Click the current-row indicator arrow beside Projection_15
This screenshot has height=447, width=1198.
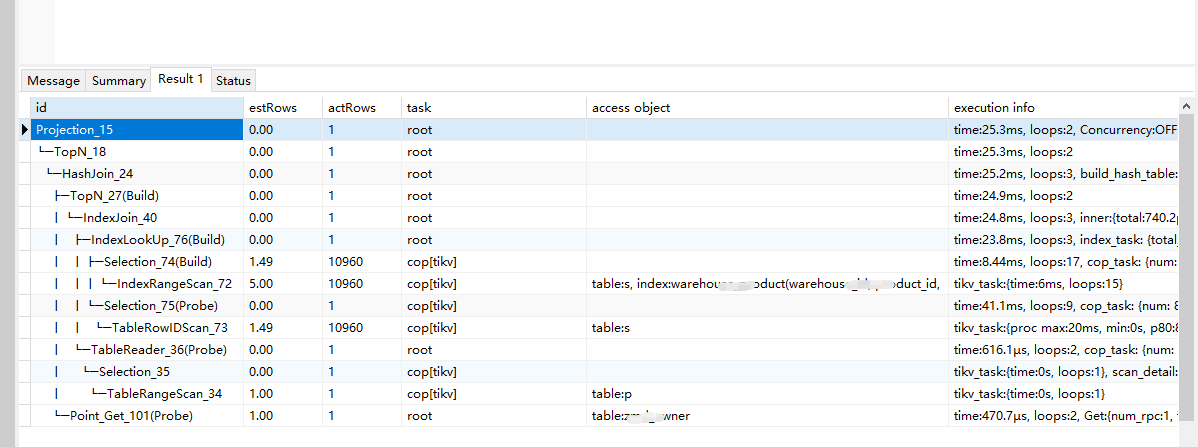pyautogui.click(x=25, y=130)
